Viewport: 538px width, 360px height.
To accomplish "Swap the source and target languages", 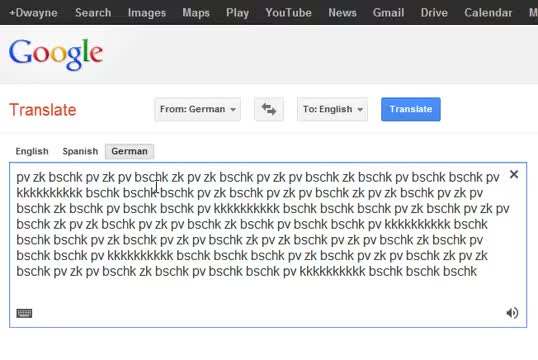I will 269,109.
